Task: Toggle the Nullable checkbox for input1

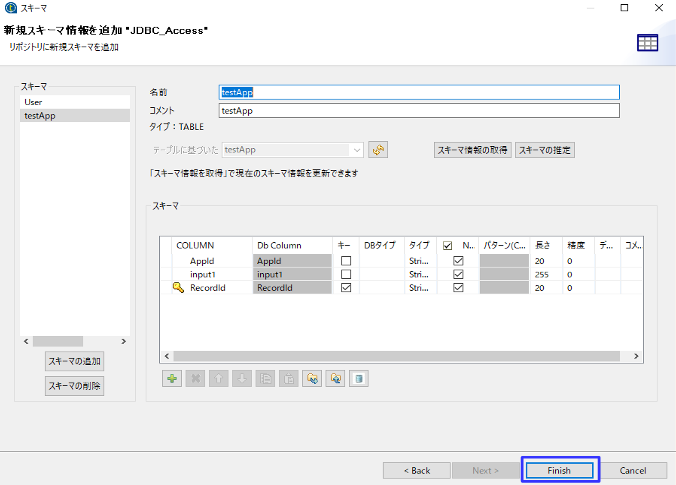Action: [458, 274]
